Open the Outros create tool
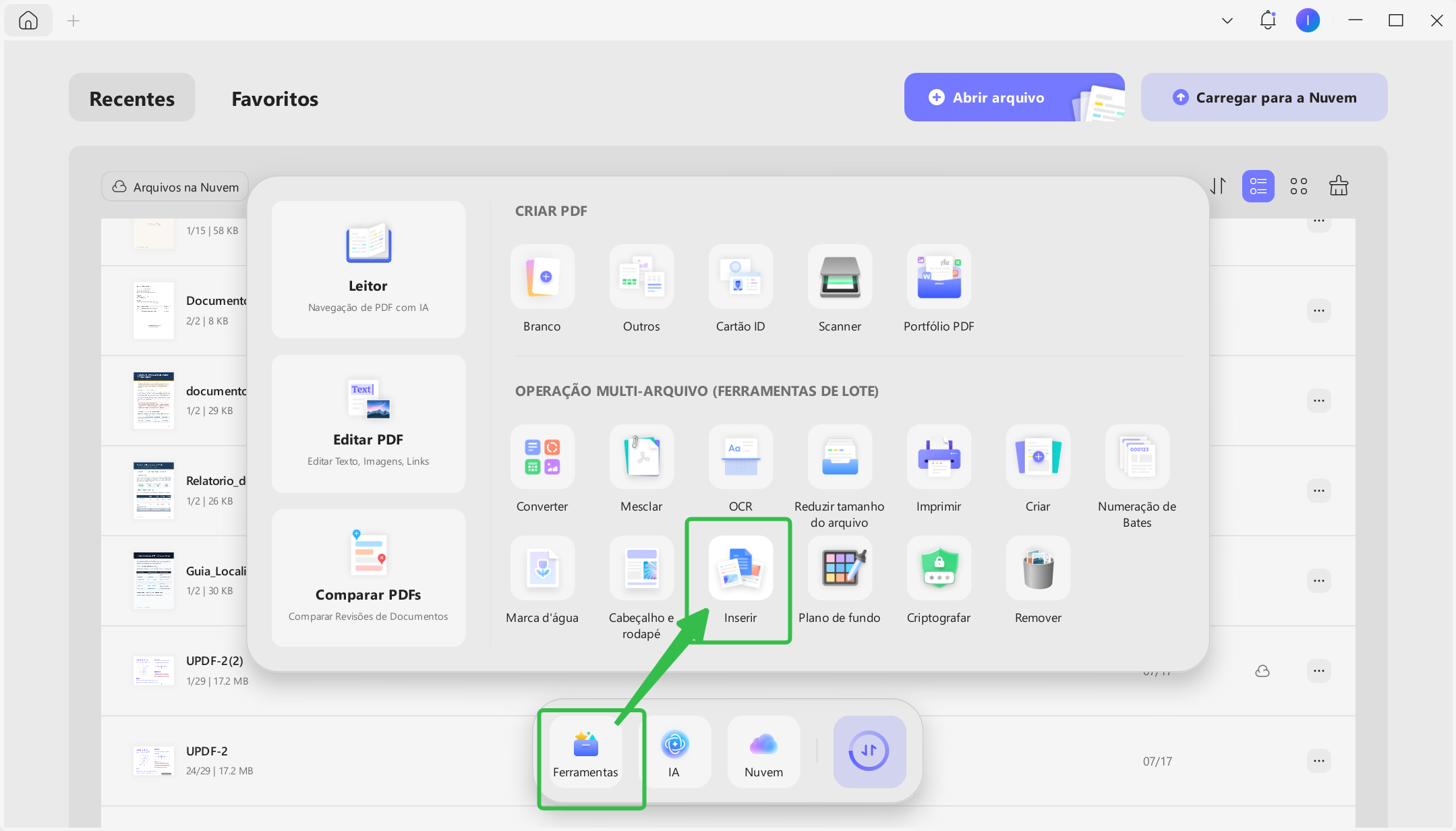 [x=641, y=277]
